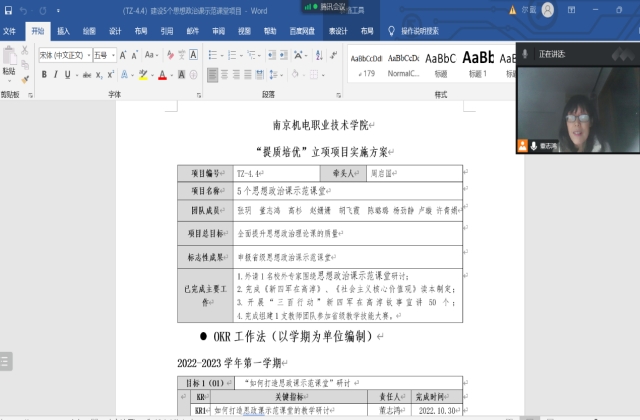The image size is (640, 420).
Task: Expand the Change Case Aa dropdown
Action: pyautogui.click(x=153, y=56)
